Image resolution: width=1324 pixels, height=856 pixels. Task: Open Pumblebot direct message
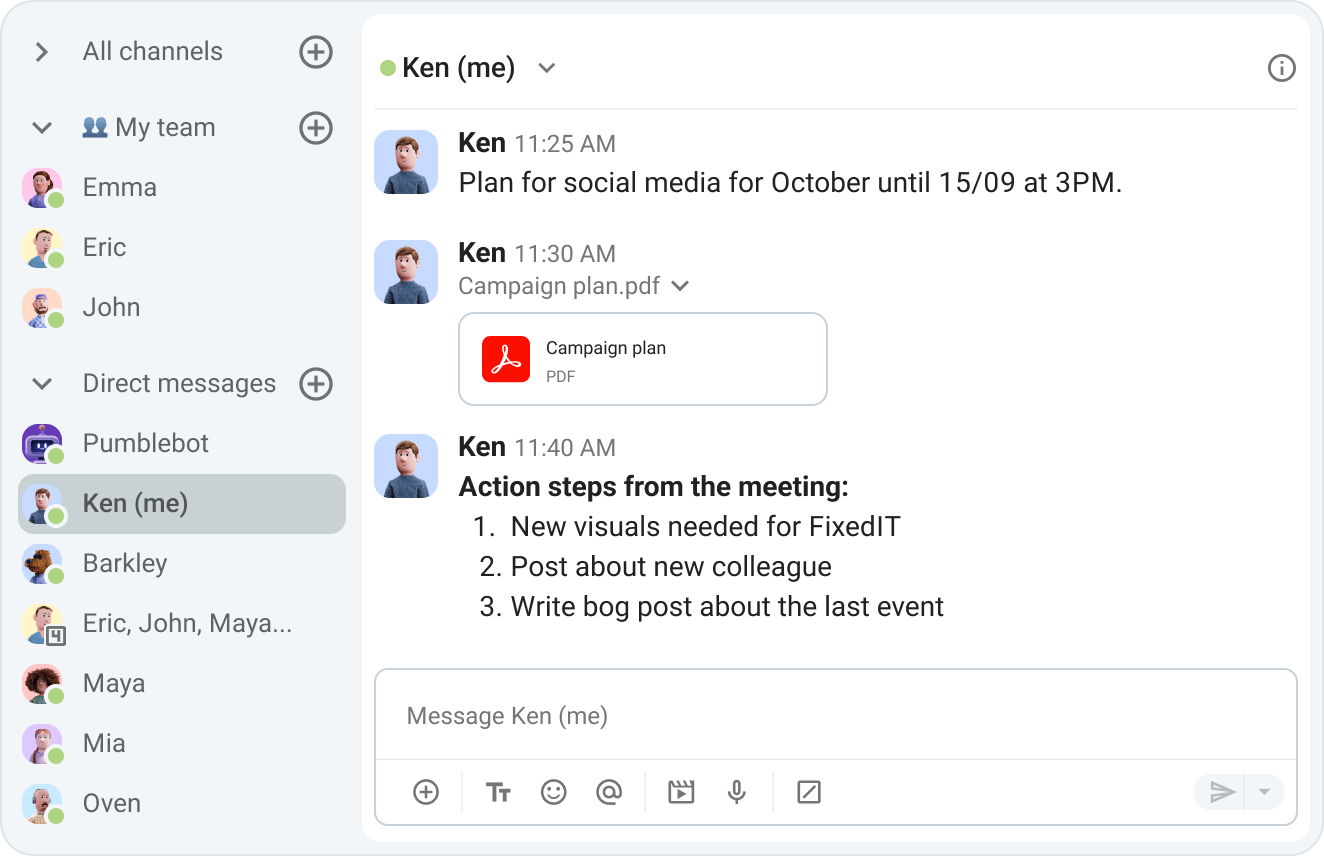click(x=145, y=444)
